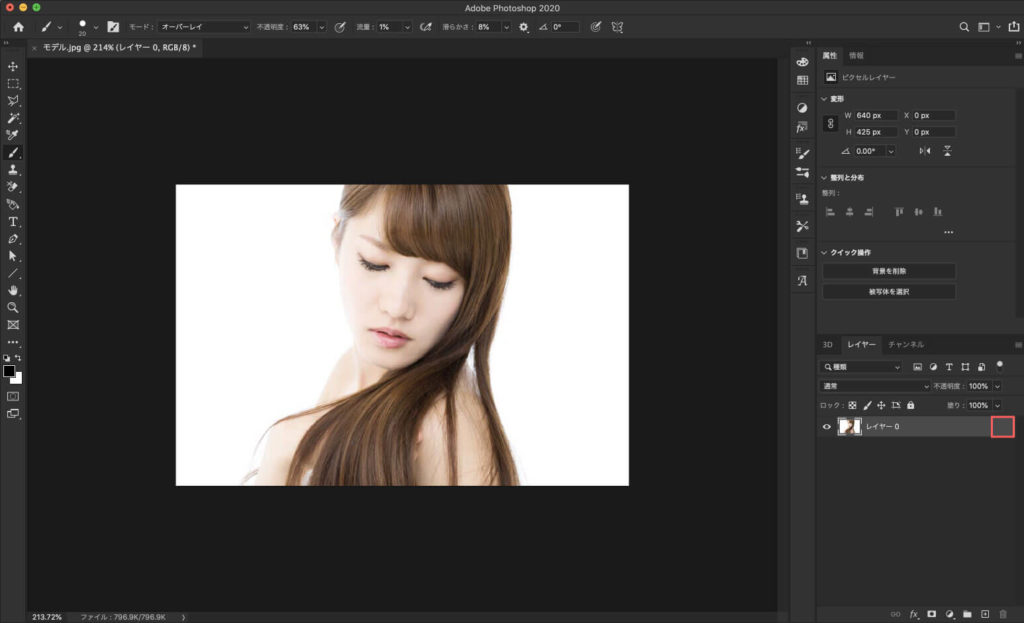Screen dimensions: 1024x623
Task: Toggle lock all padlock icon
Action: 910,406
